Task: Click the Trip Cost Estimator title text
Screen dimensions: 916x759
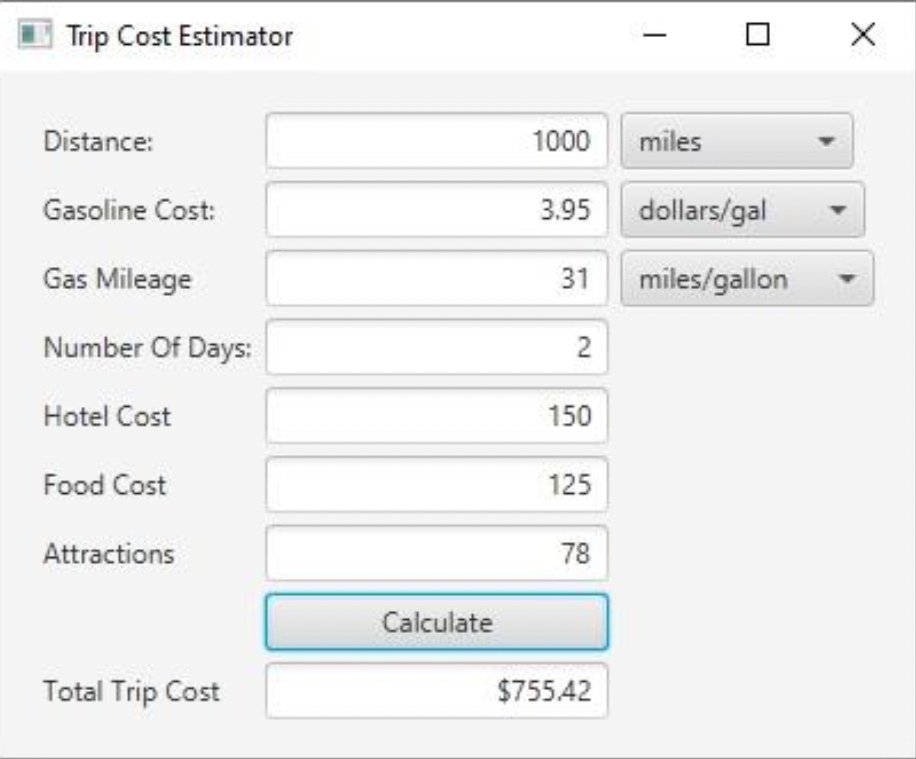Action: (180, 36)
